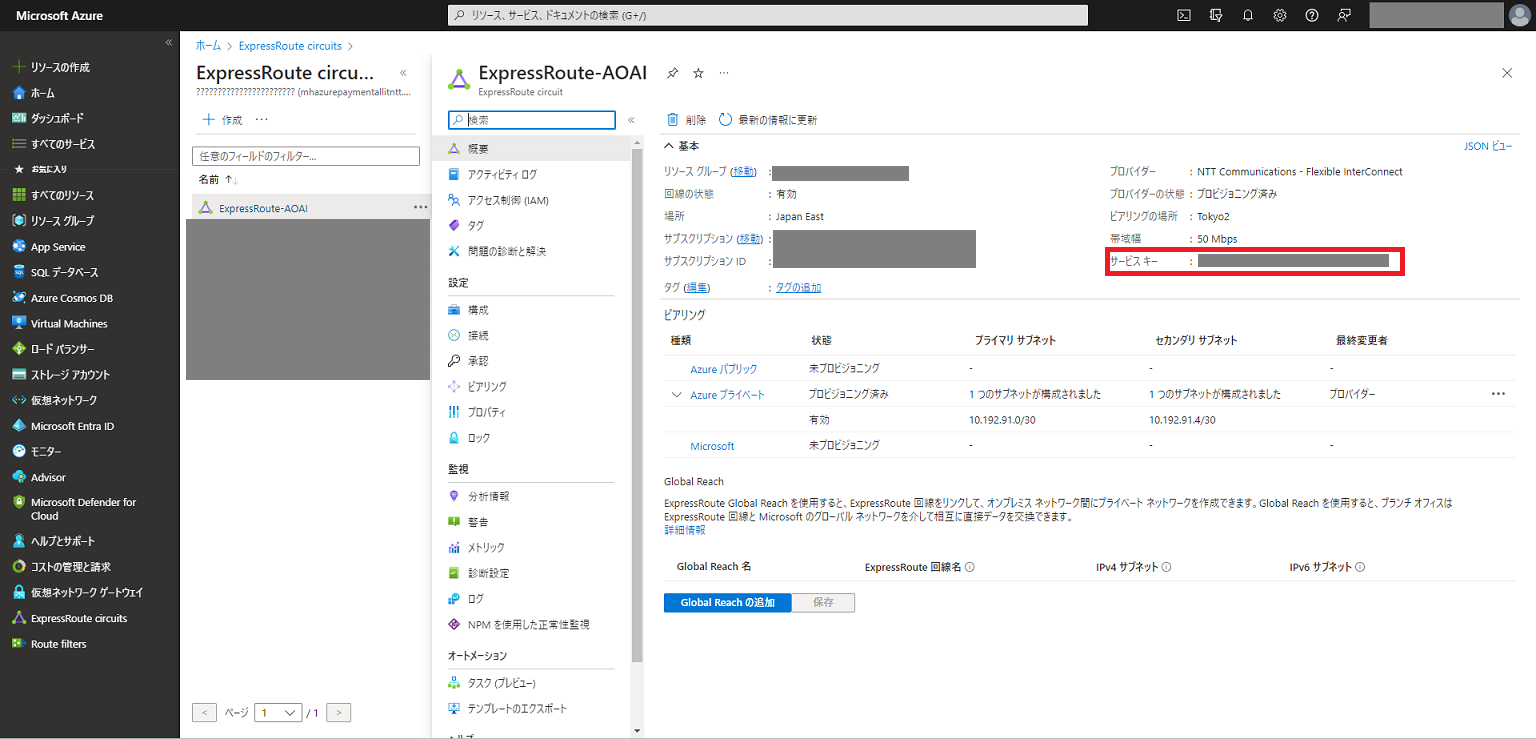Open the notifications bell
1536x739 pixels.
coord(1247,15)
